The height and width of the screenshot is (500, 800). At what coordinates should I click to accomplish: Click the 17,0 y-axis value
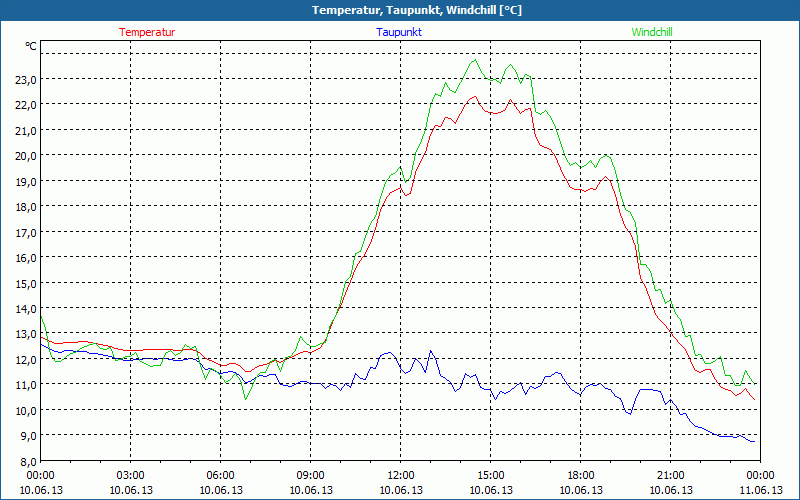pos(27,233)
